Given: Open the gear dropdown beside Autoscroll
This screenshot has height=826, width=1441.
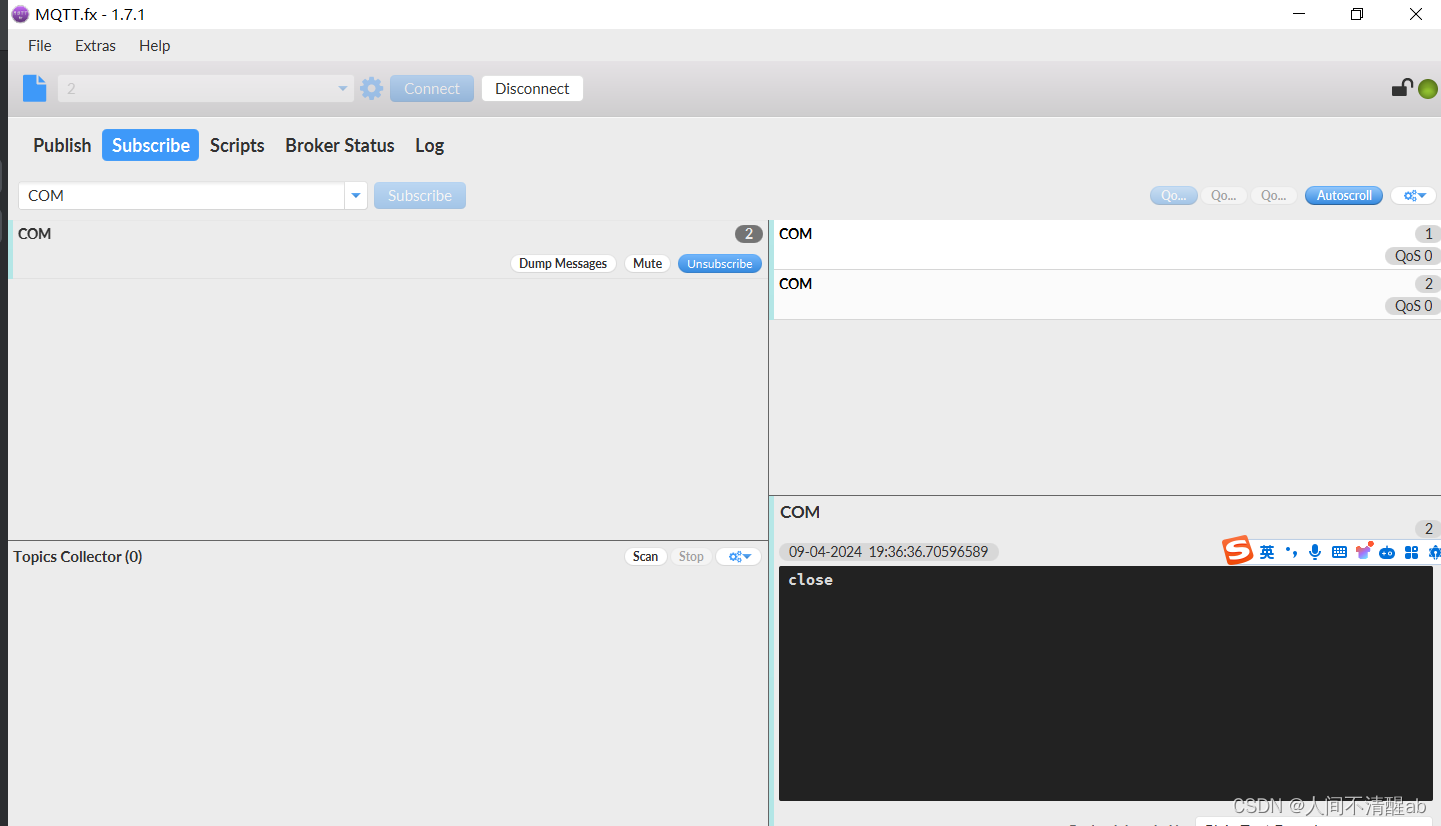Looking at the screenshot, I should [x=1413, y=195].
